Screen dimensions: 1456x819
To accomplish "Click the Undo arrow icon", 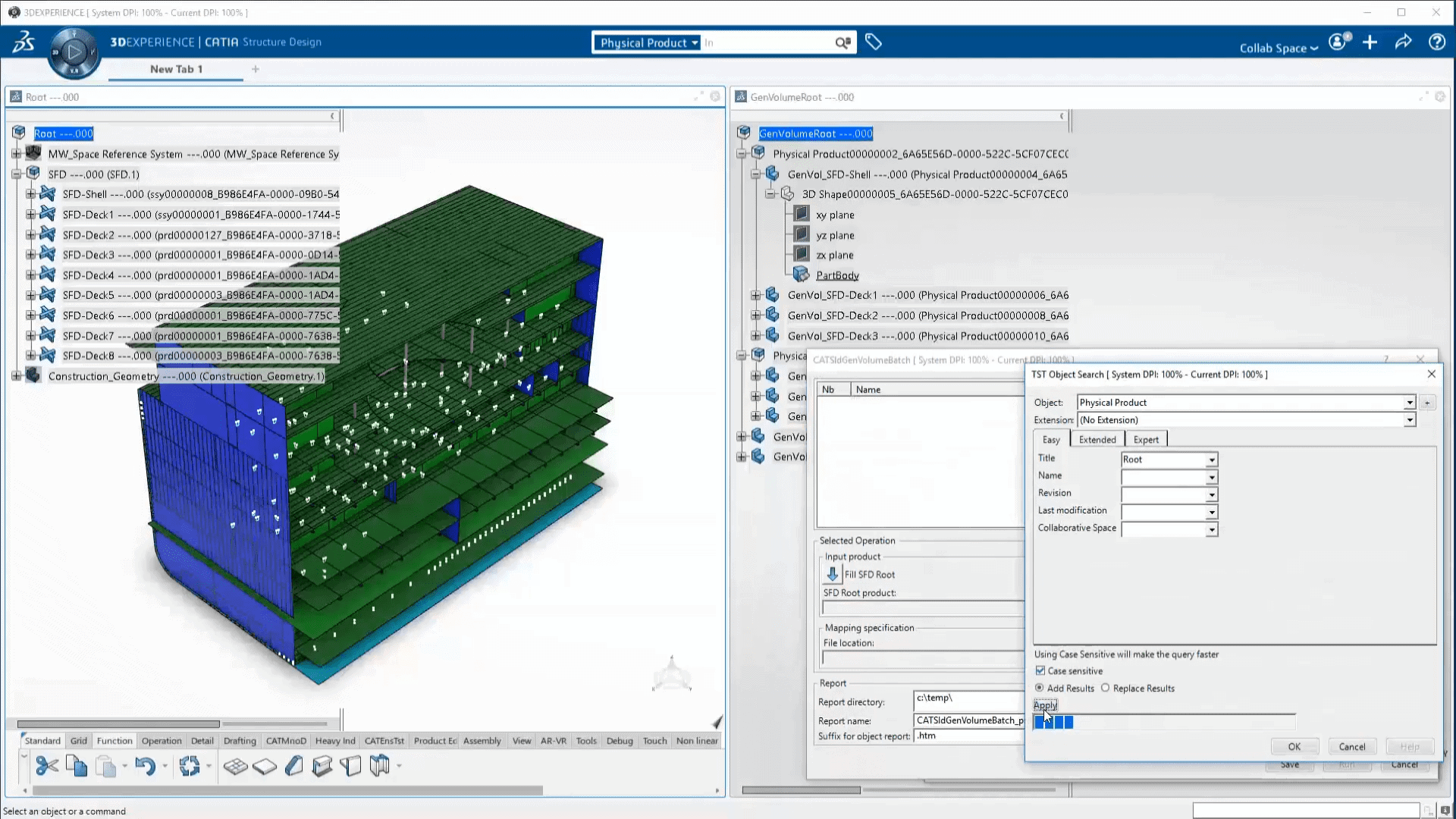I will [x=145, y=767].
